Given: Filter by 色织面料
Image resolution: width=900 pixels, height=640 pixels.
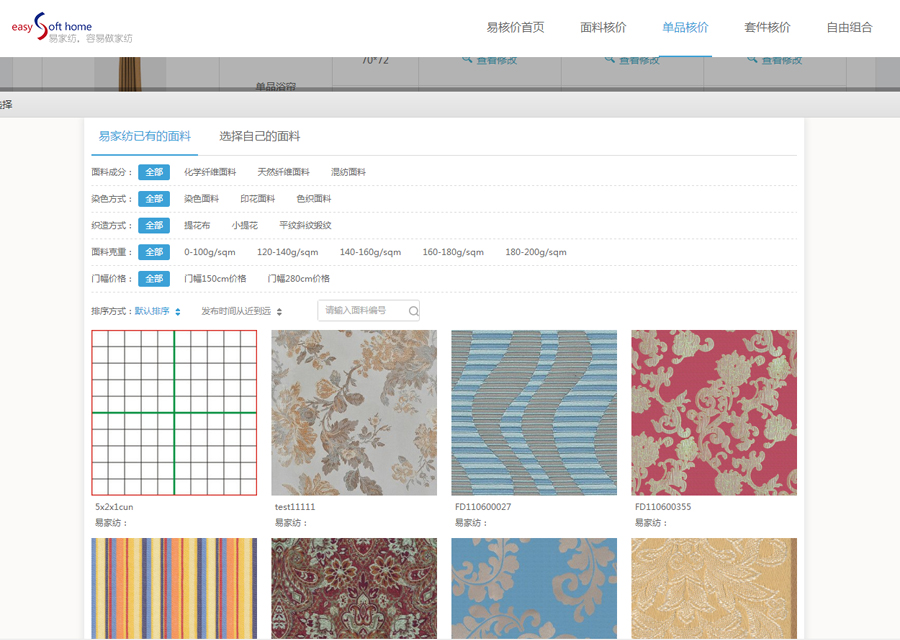Looking at the screenshot, I should (x=314, y=199).
